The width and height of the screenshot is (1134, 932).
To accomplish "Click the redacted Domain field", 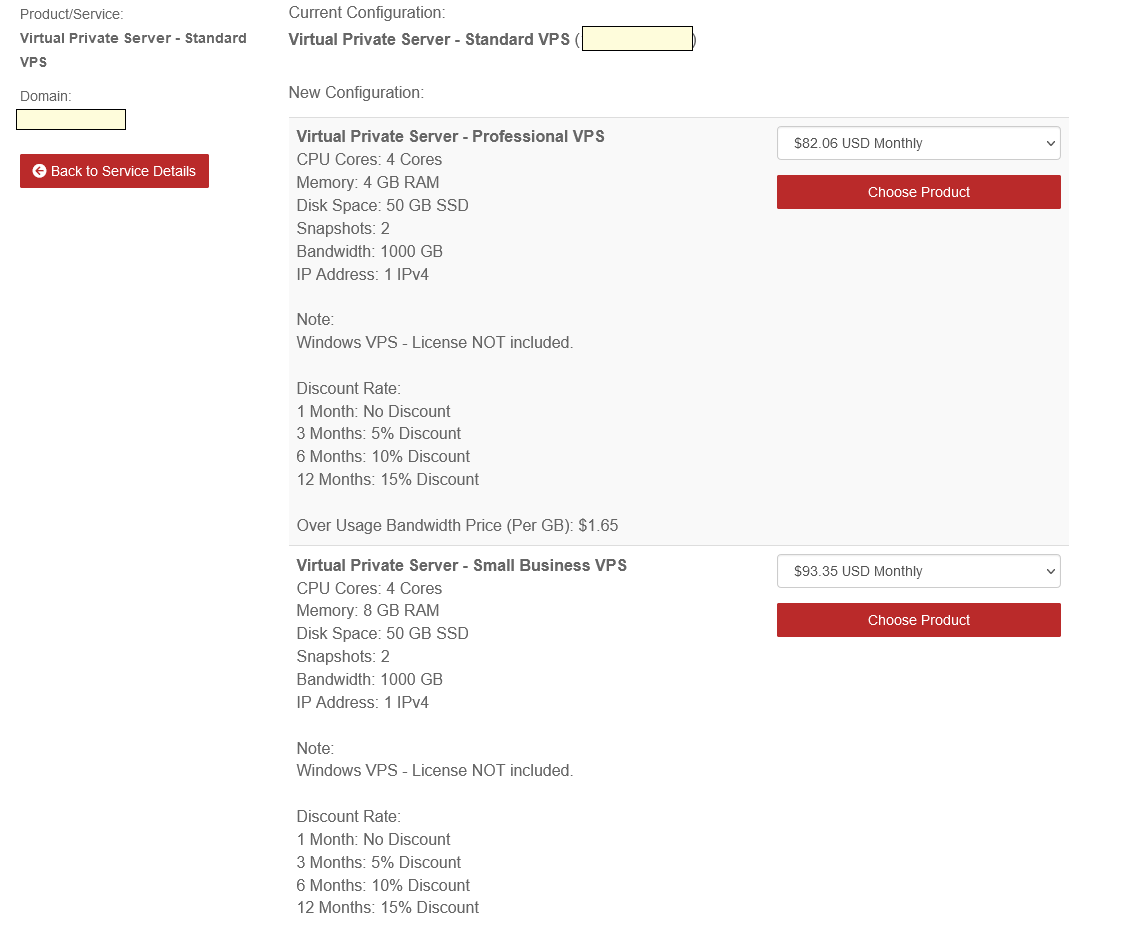I will click(x=71, y=119).
